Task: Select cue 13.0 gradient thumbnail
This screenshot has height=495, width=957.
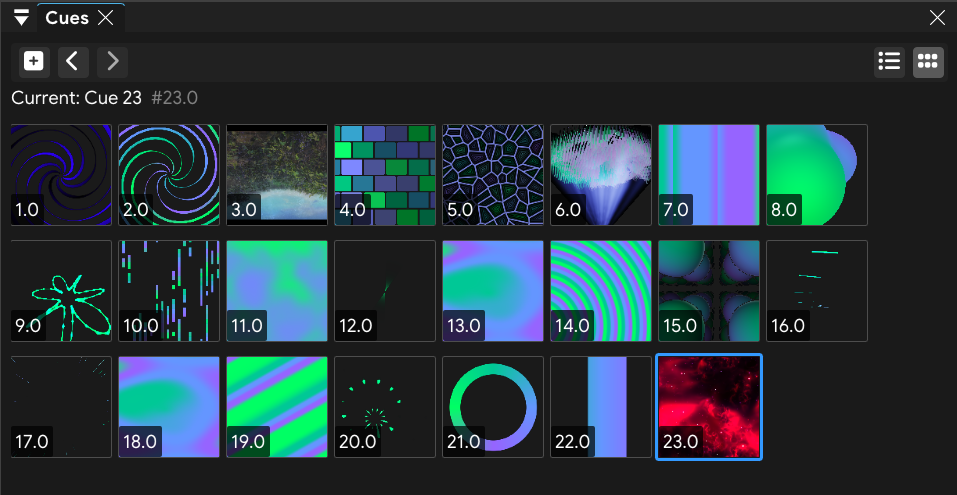Action: (x=493, y=291)
